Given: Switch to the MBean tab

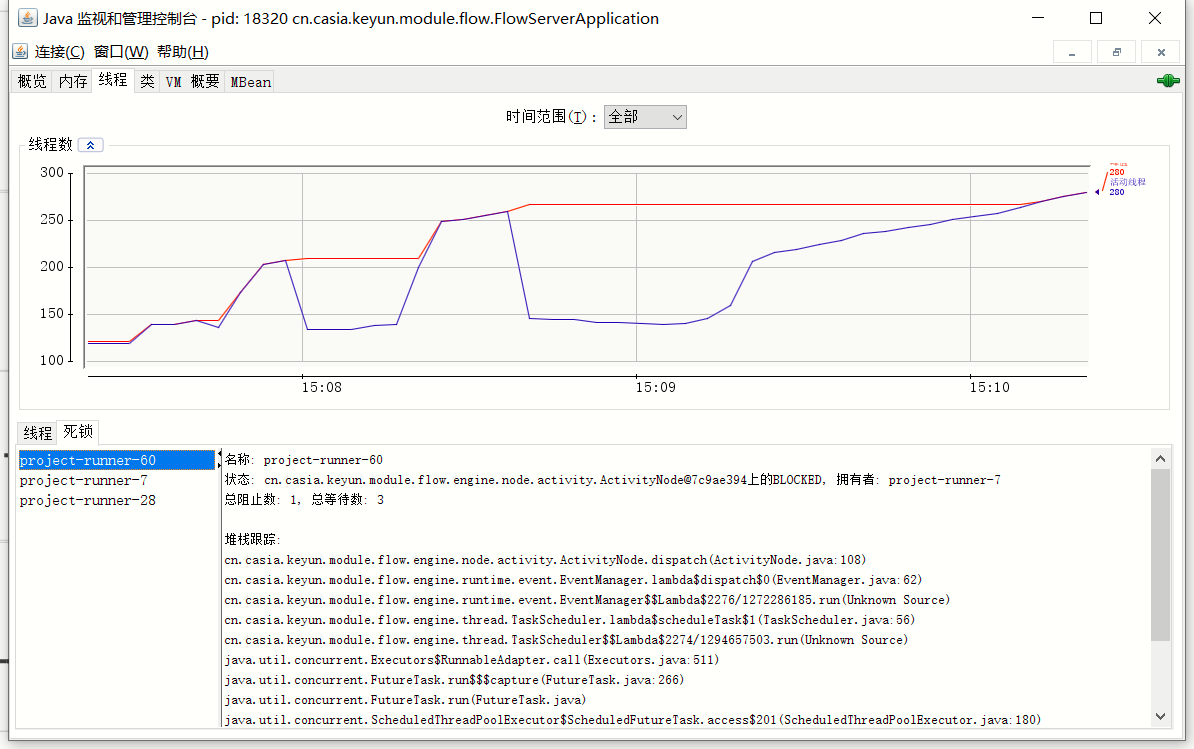Looking at the screenshot, I should click(251, 81).
